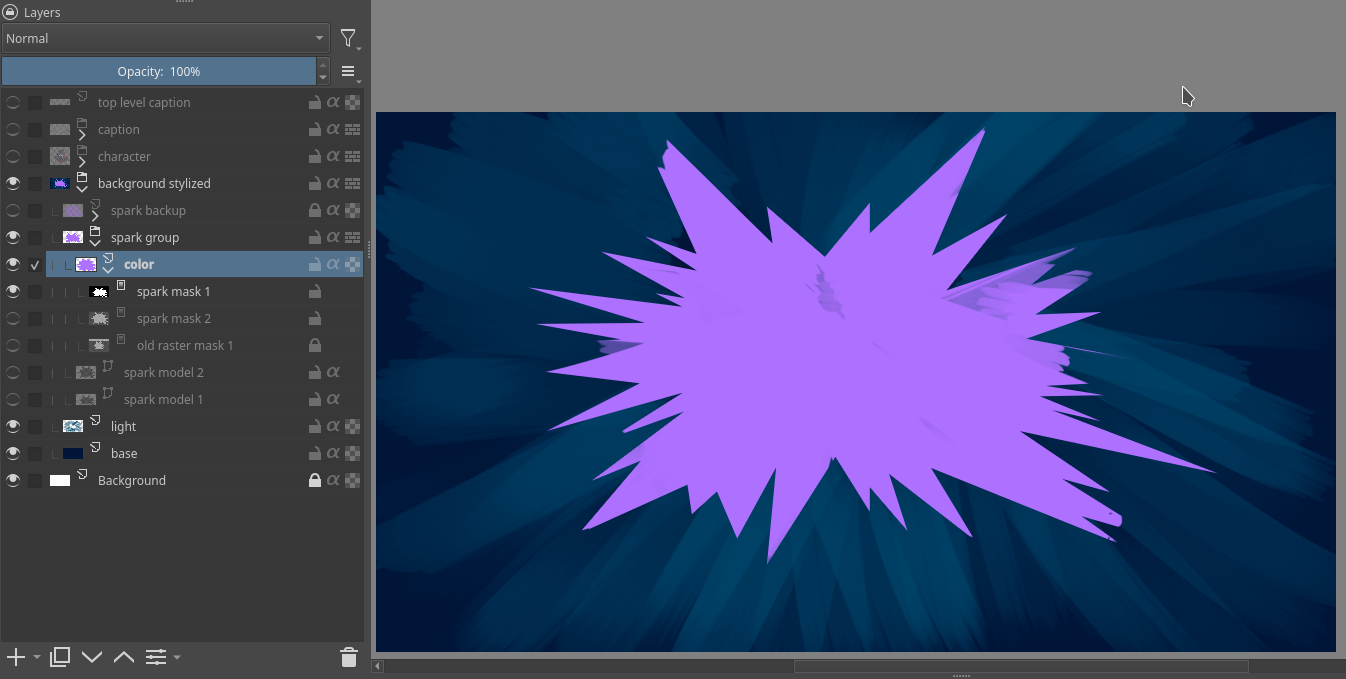Viewport: 1346px width, 679px height.
Task: Uncheck the selection checkbox on color layer
Action: tap(35, 265)
